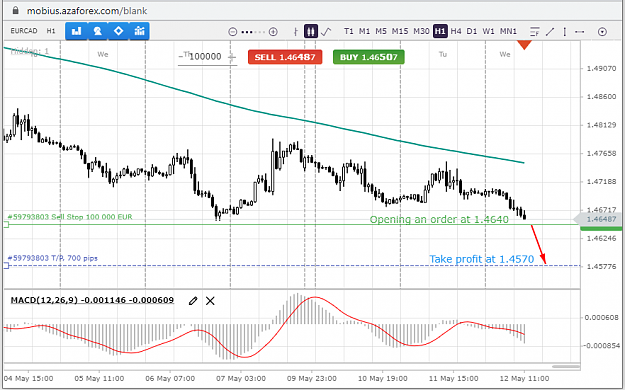Select the M30 timeframe
625x390 pixels.
(421, 31)
